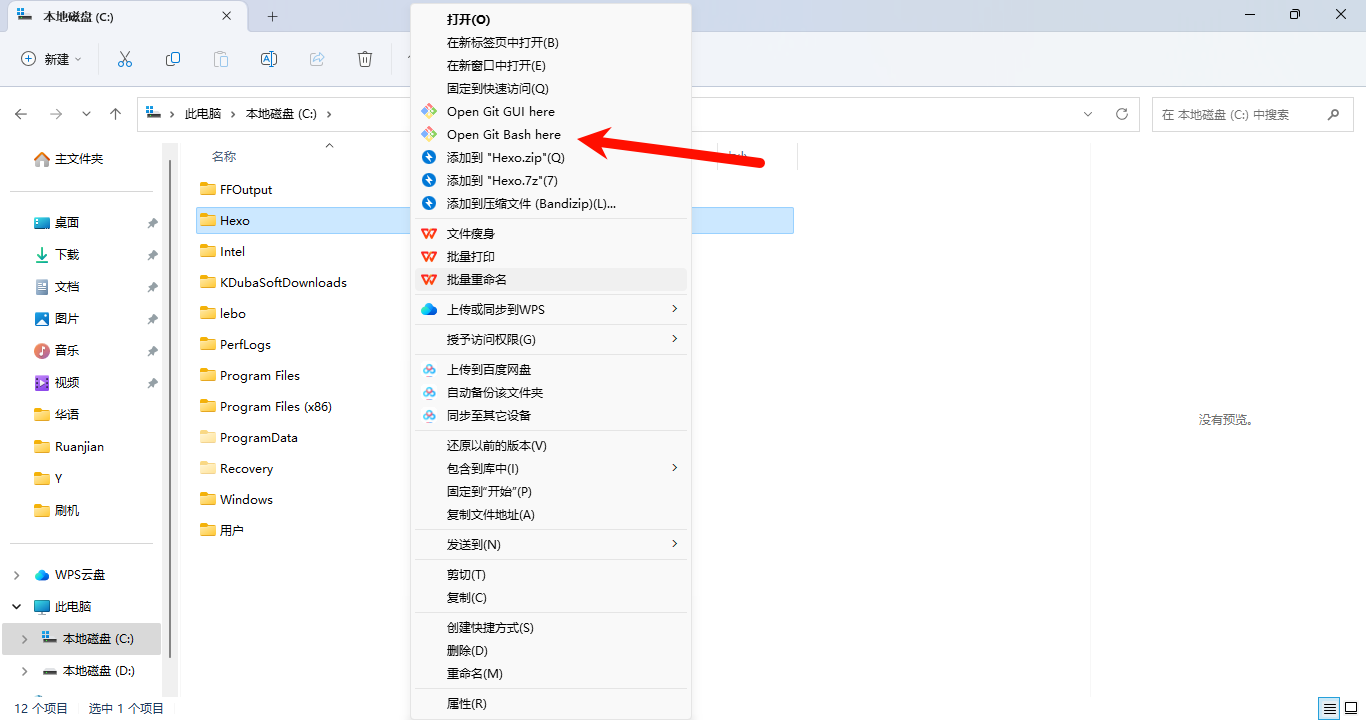1366x720 pixels.
Task: Click the Delete trash icon in toolbar
Action: tap(365, 59)
